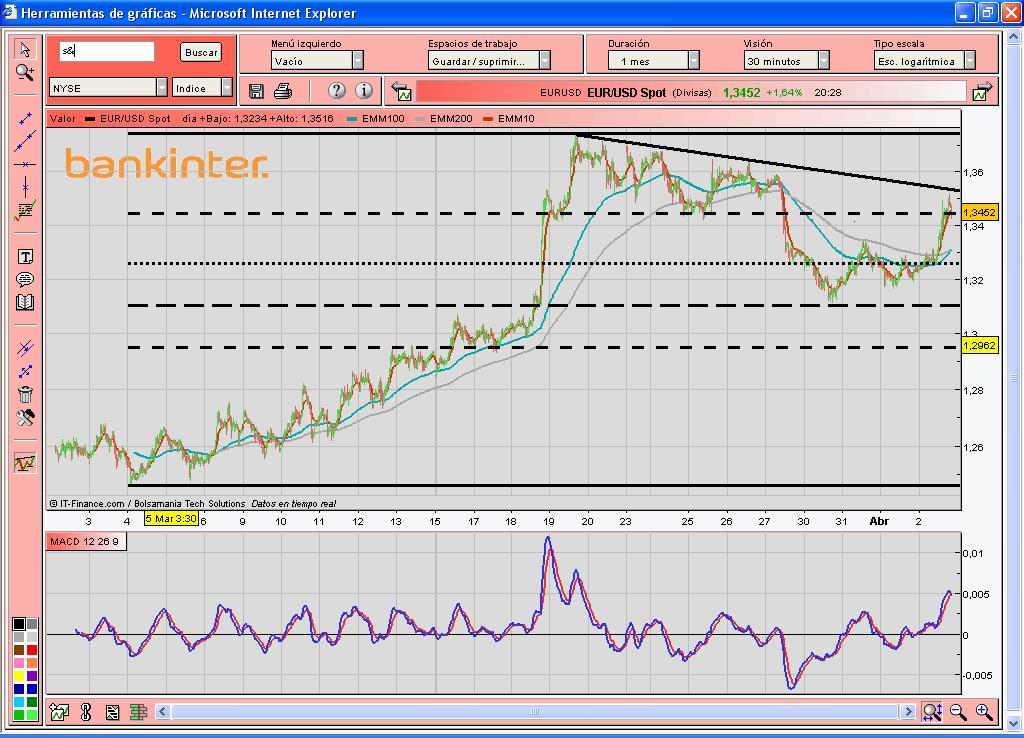Click the trash can delete tool
The image size is (1024, 738).
(x=25, y=394)
